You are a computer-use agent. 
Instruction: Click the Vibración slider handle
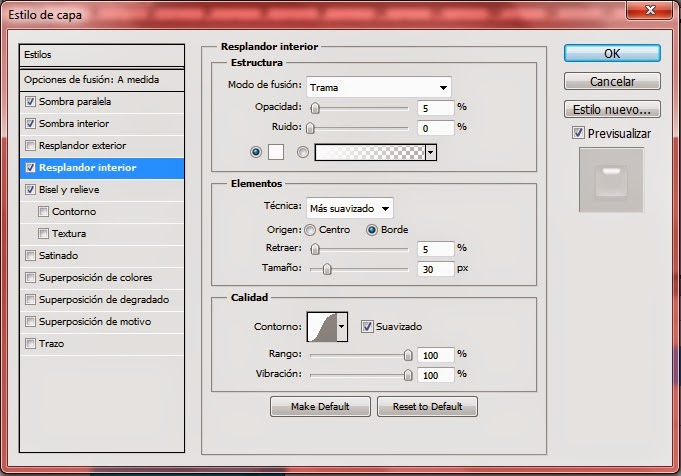(408, 375)
